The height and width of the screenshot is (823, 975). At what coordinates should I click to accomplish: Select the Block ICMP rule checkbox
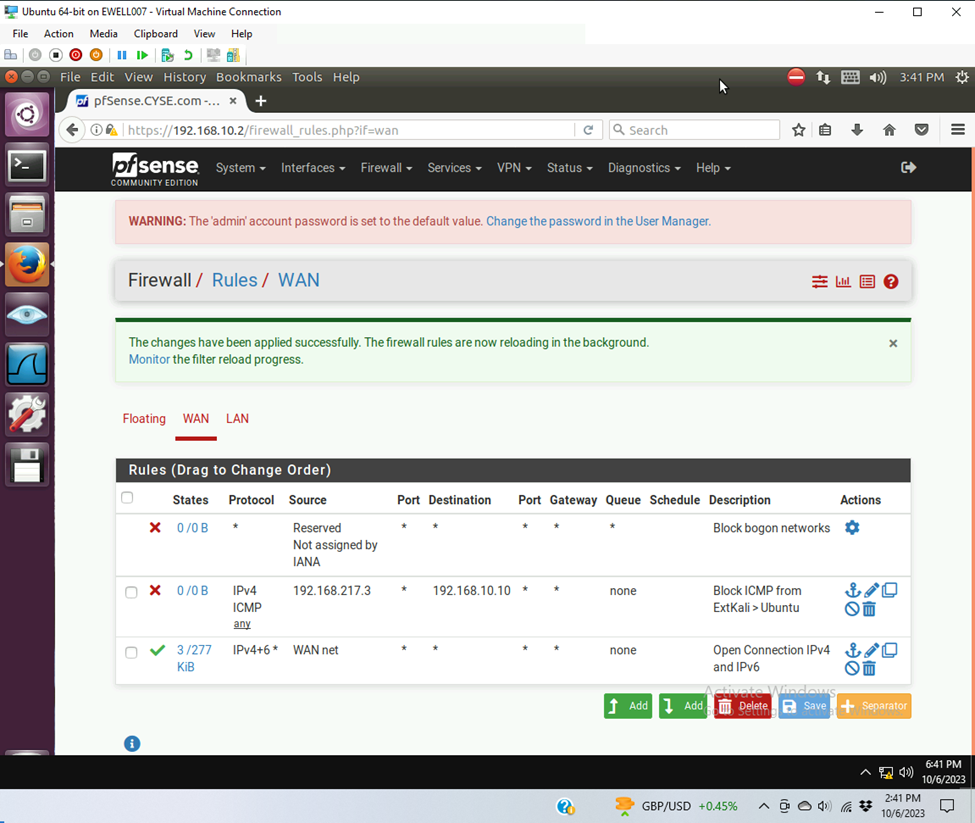point(131,592)
